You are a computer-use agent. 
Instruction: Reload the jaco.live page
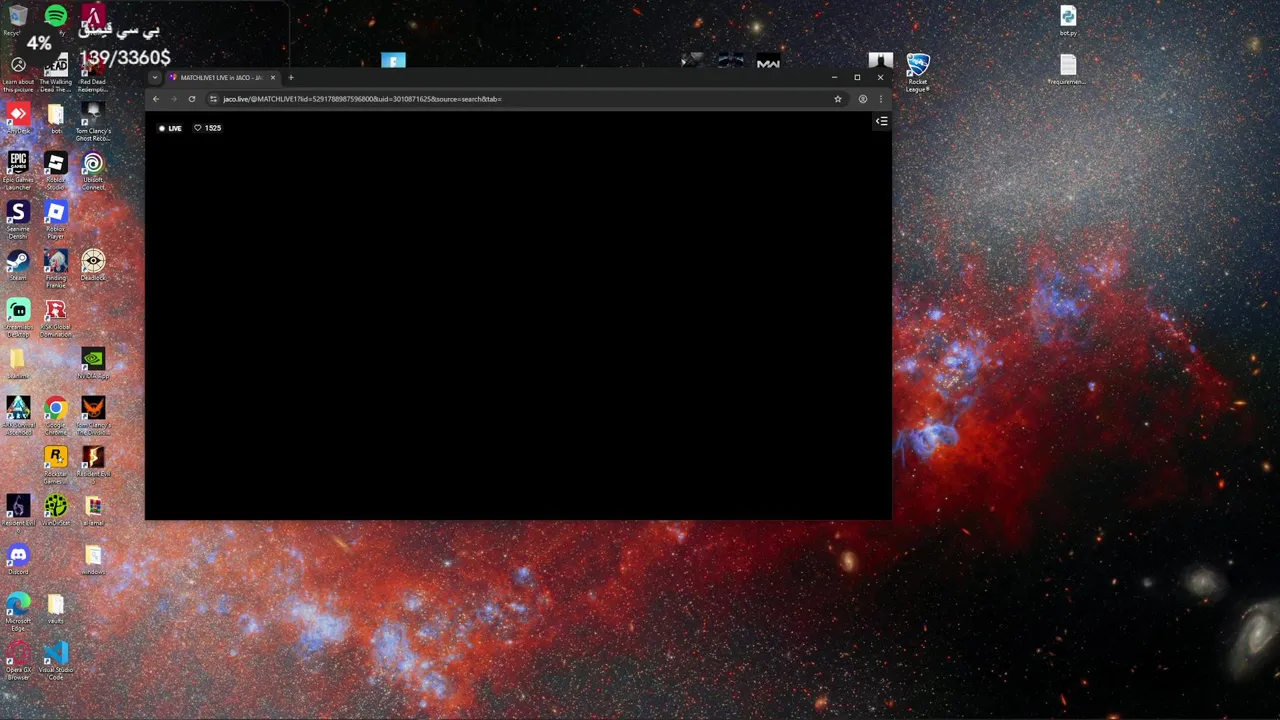tap(192, 99)
